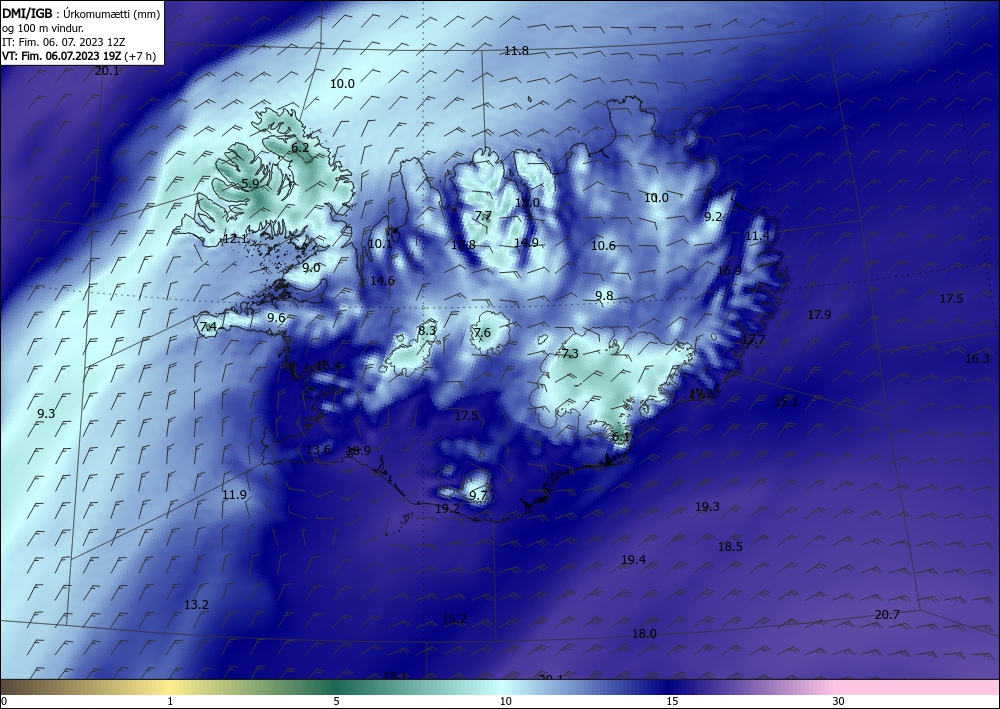1000x709 pixels.
Task: Select the 'IT: Fim. 06. 07. 2023 12Z' line
Action: [x=64, y=41]
